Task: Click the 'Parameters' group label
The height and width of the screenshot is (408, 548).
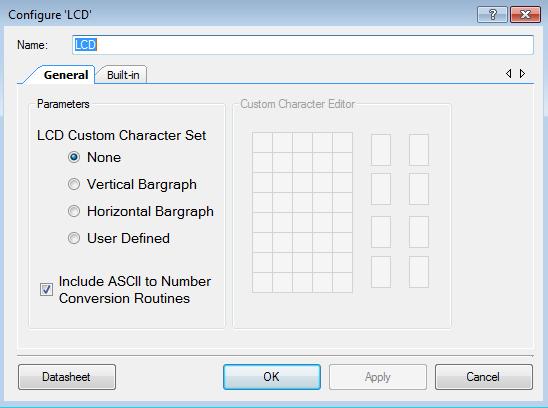Action: pyautogui.click(x=63, y=104)
